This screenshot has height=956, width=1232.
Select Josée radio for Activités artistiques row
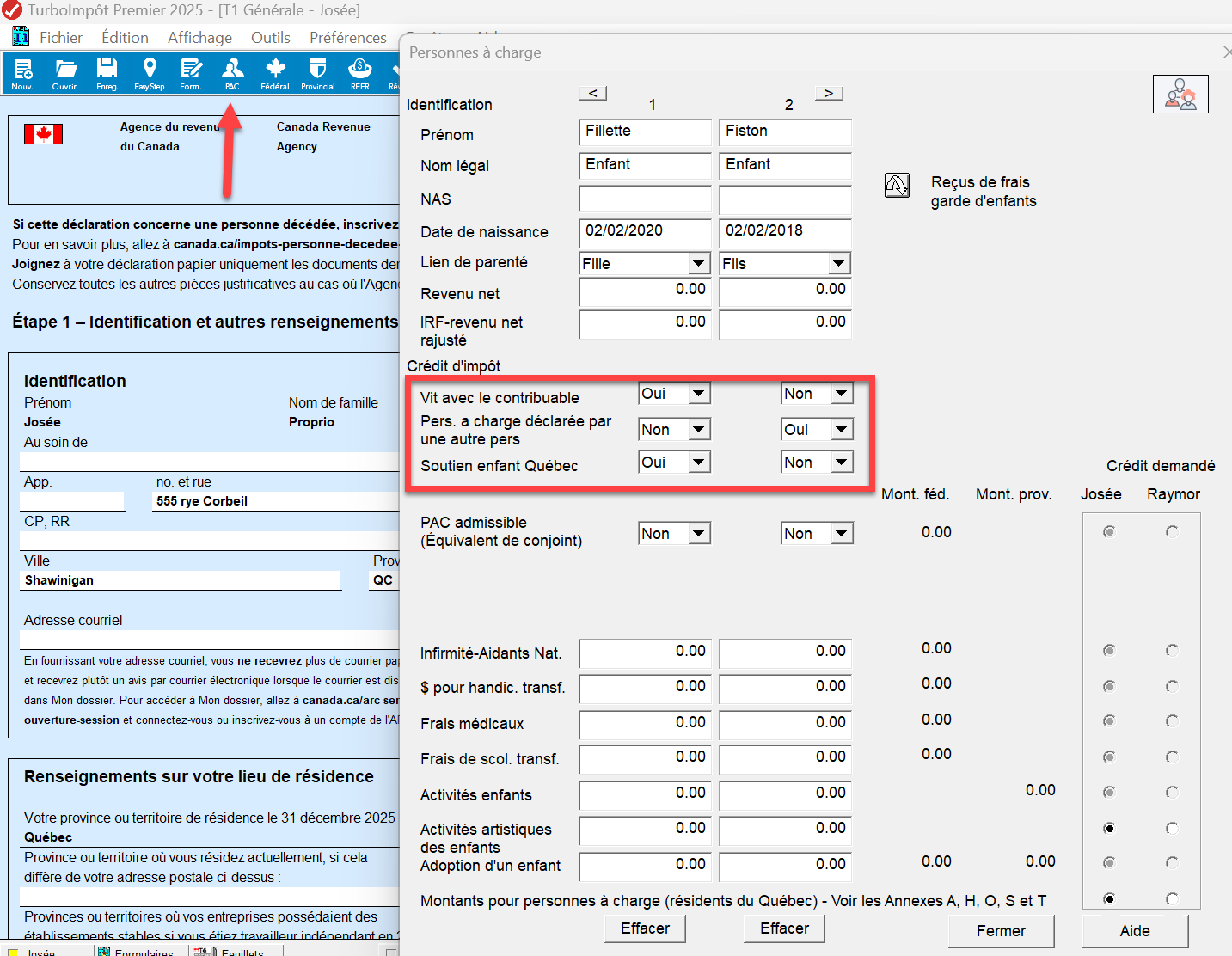point(1109,828)
